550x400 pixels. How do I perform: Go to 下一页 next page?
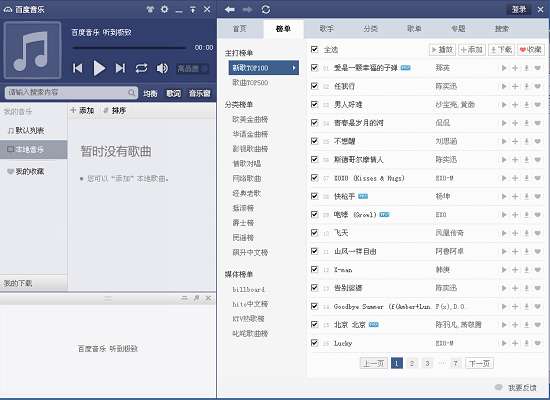(479, 364)
